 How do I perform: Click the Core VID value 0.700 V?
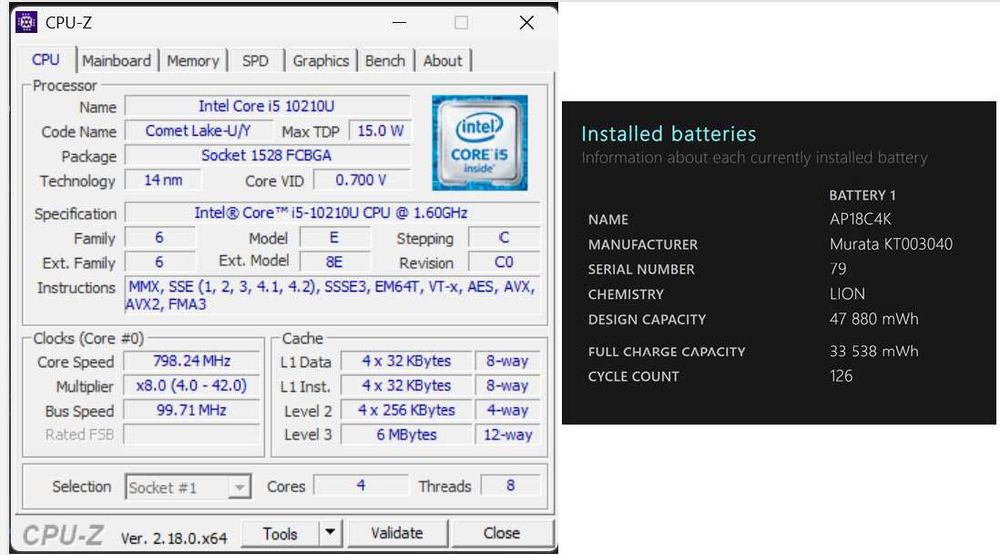pyautogui.click(x=361, y=181)
